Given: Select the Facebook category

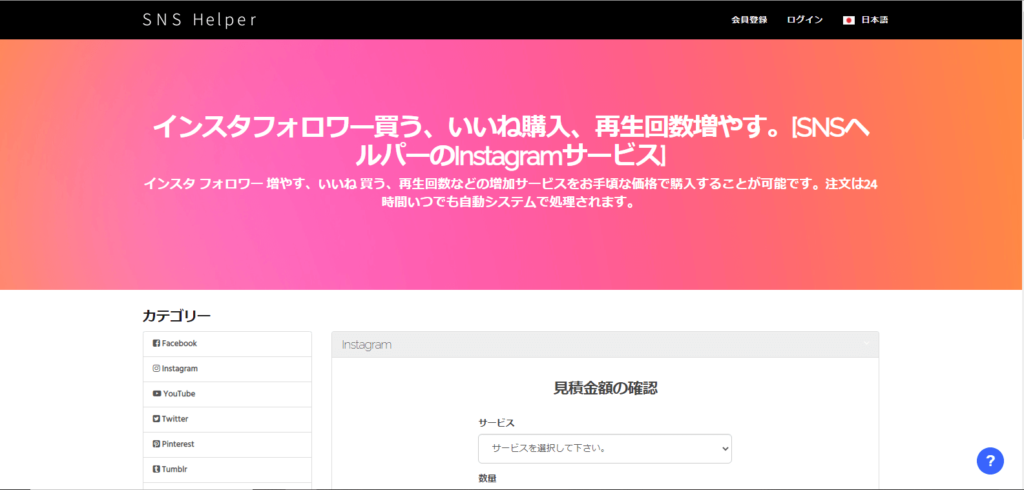Looking at the screenshot, I should tap(227, 344).
